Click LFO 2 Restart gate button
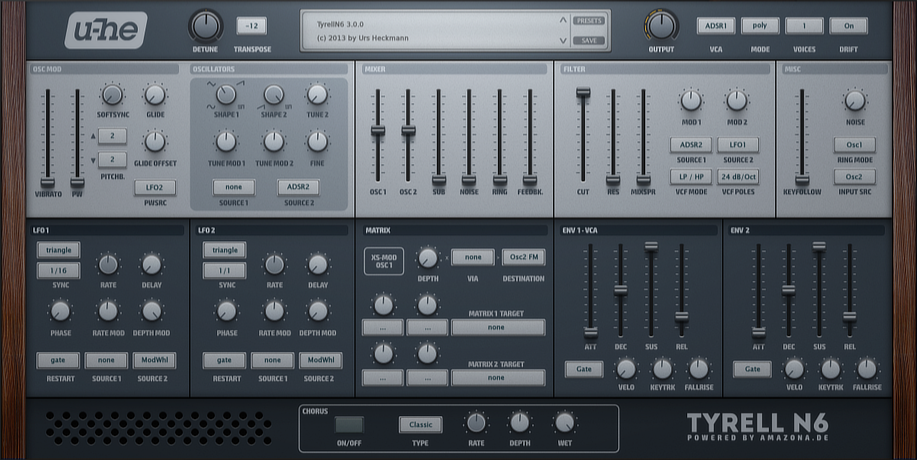Screen dimensions: 917x460 [224, 360]
